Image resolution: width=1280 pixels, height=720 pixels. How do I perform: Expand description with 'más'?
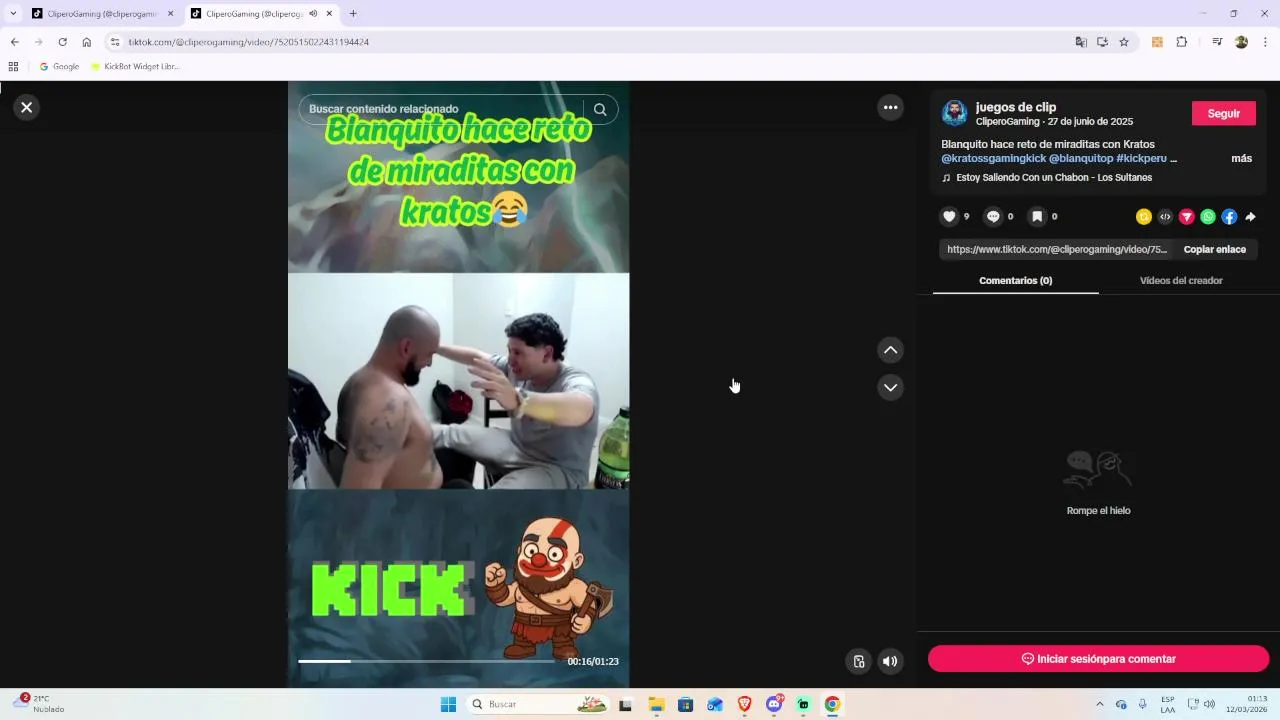point(1241,158)
